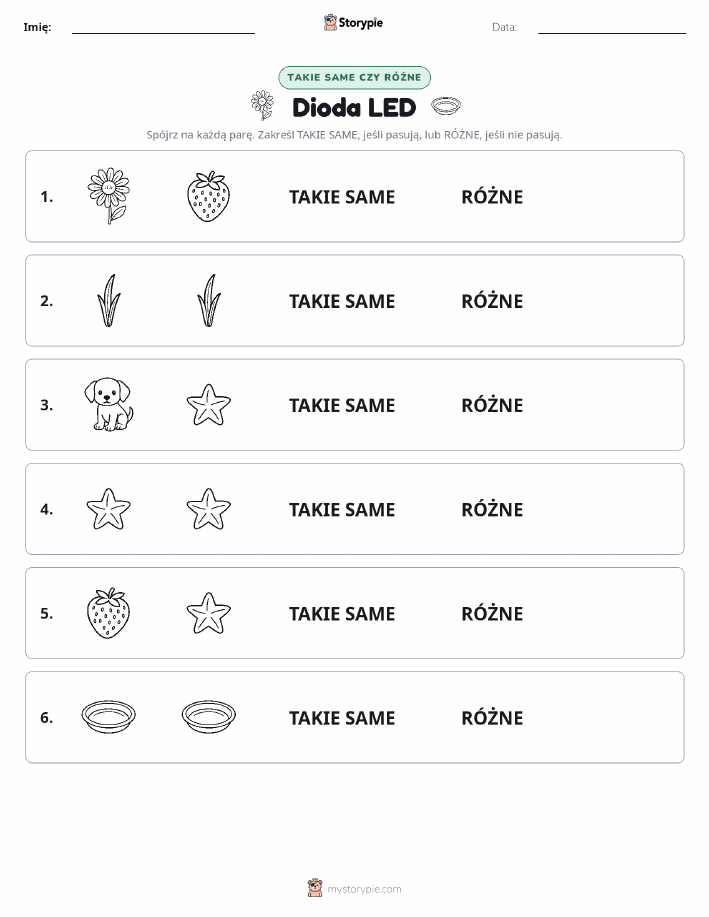Select the right bowl in row 6
709x917 pixels.
pyautogui.click(x=208, y=716)
